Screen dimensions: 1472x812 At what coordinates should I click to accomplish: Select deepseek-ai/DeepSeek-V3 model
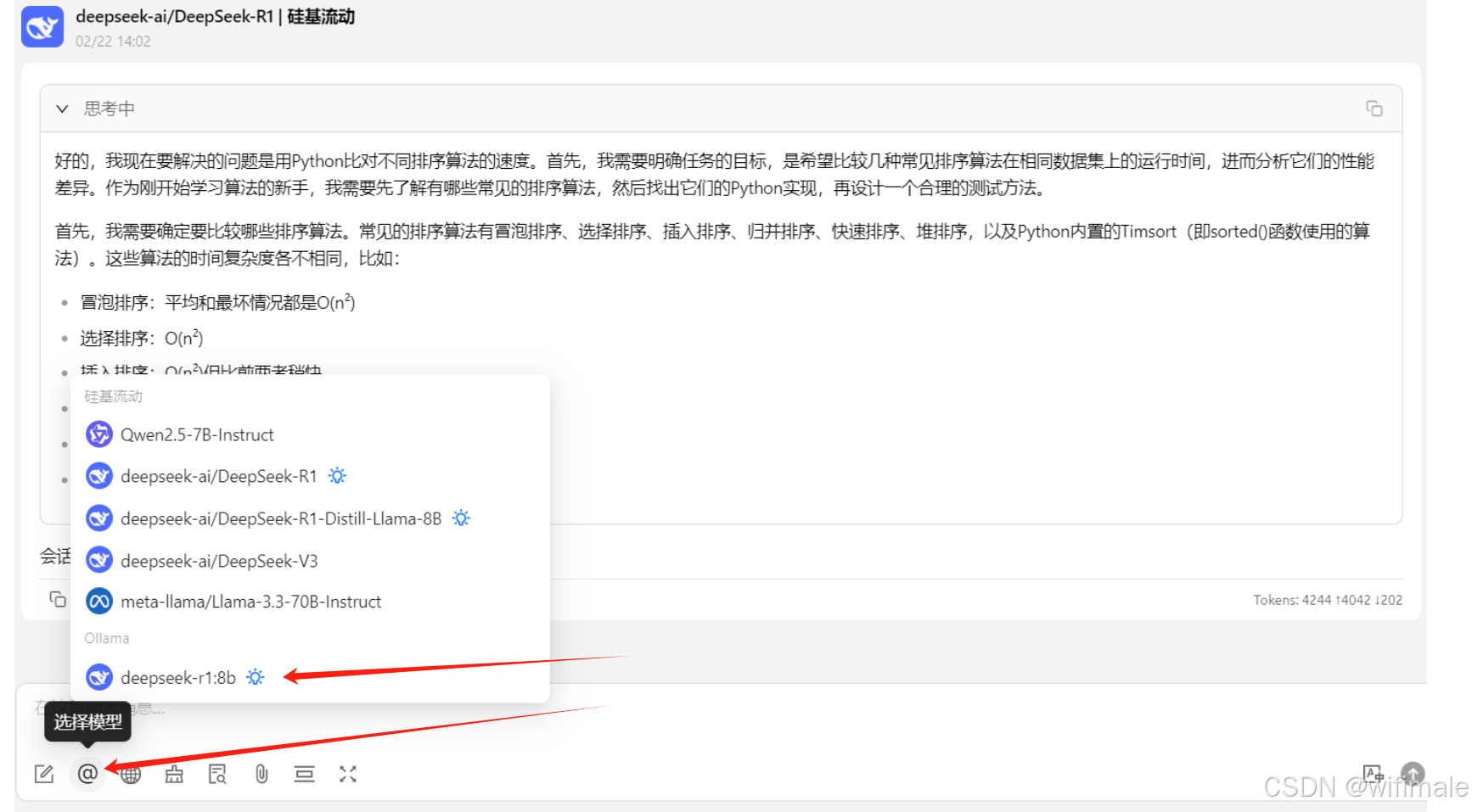(x=310, y=561)
